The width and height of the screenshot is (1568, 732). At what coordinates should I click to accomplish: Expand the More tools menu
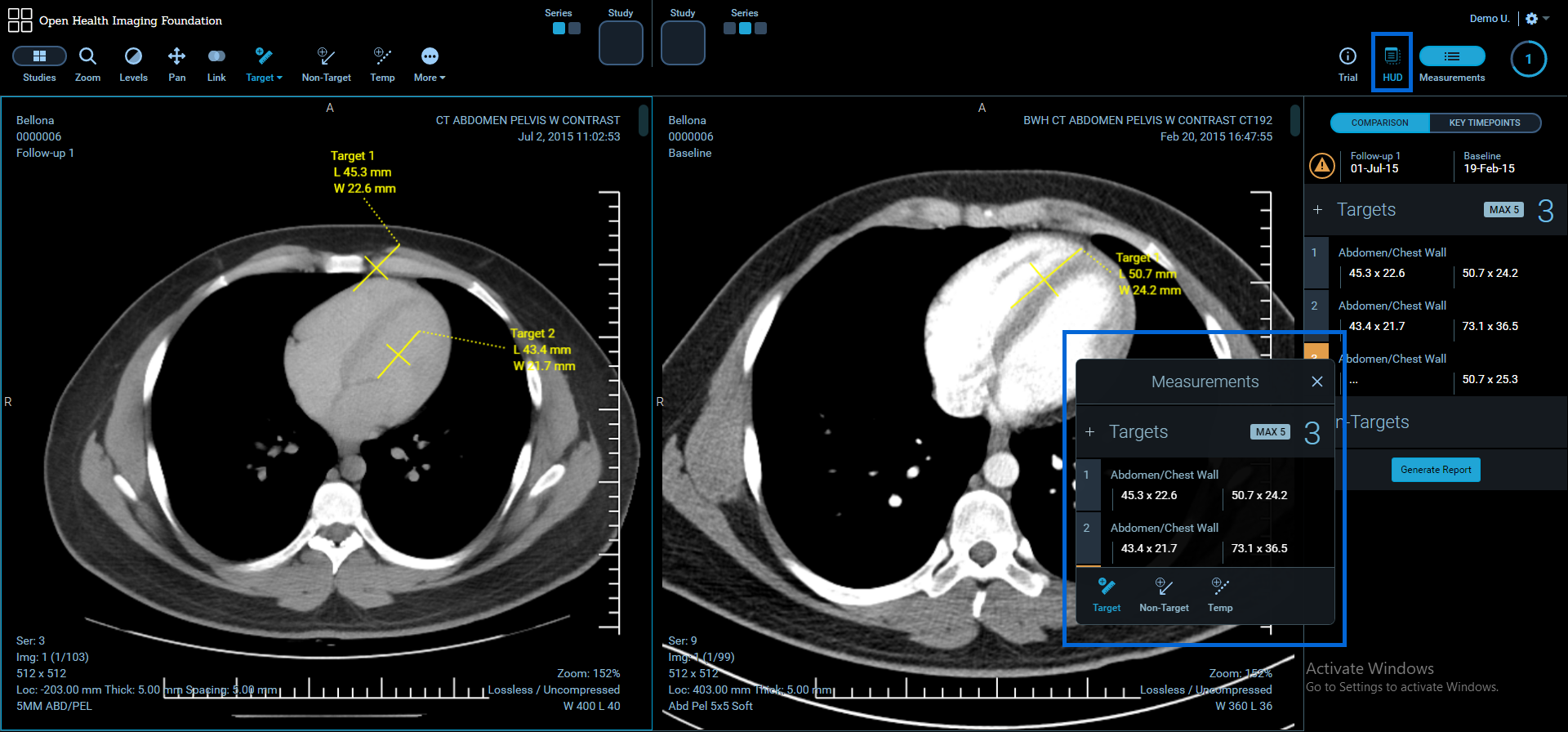point(430,64)
